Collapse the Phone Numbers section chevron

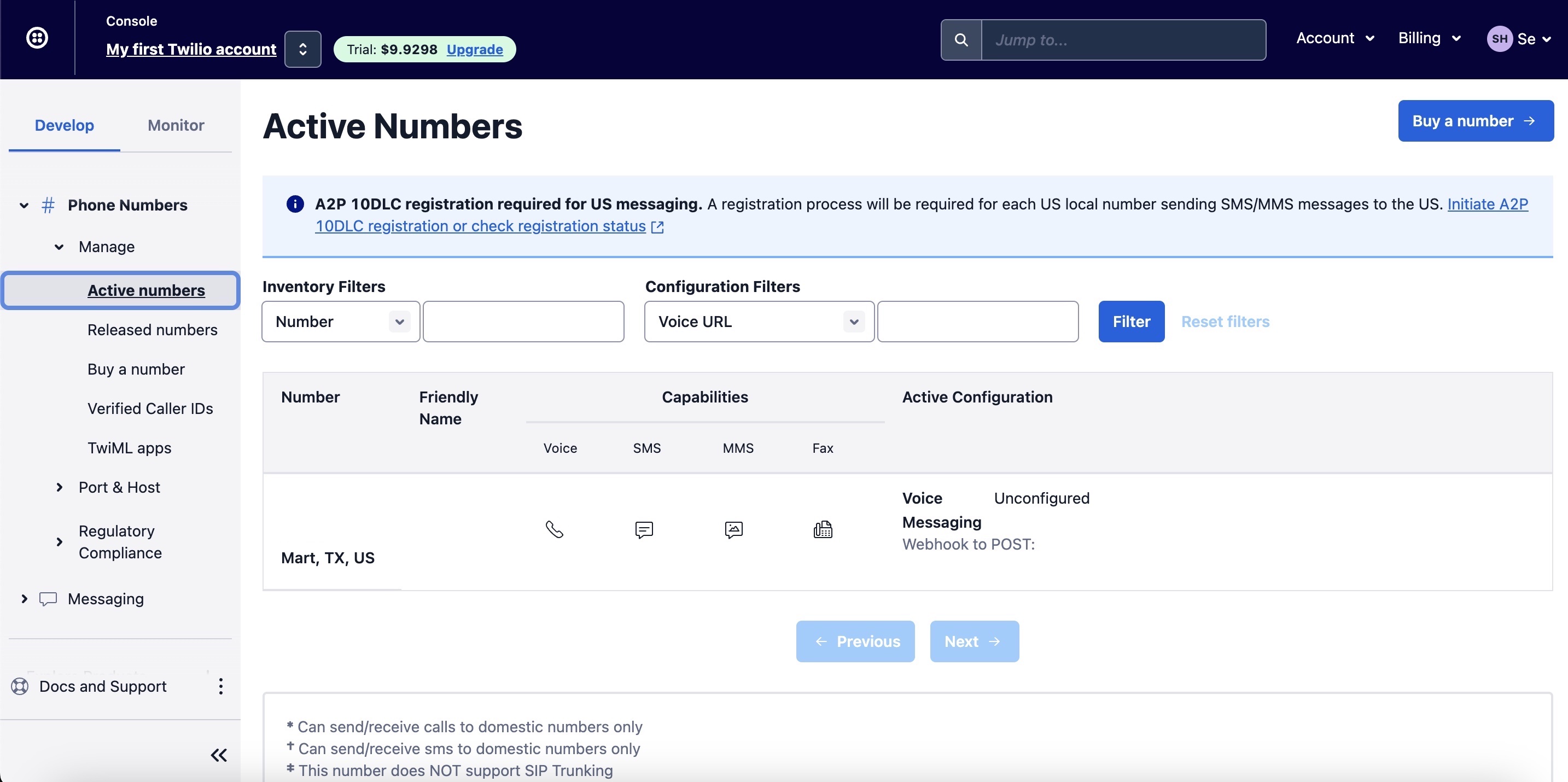point(24,205)
